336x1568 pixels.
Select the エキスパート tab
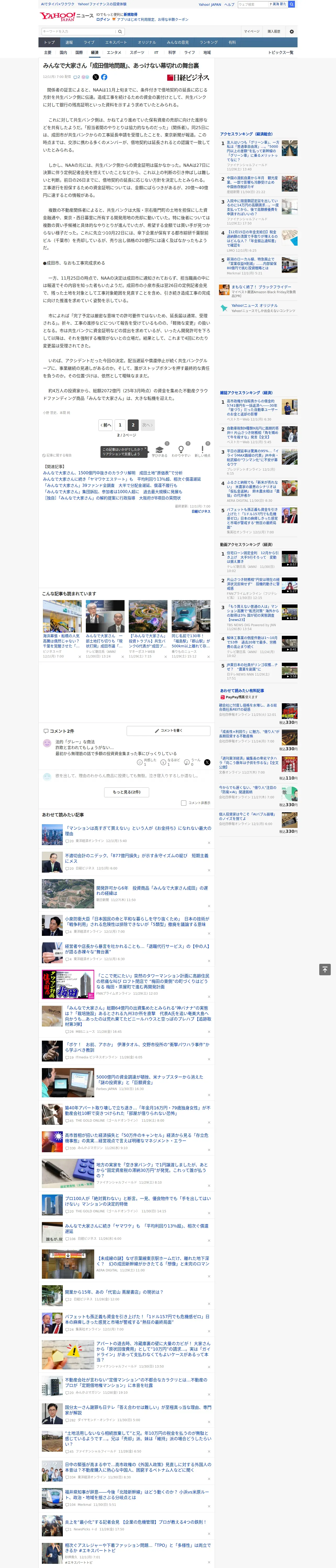116,43
